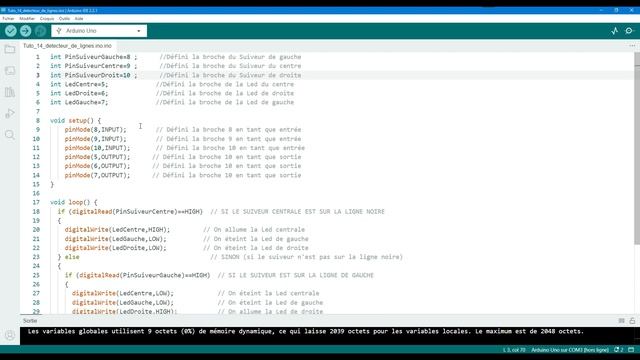Click 'digitalWrite(LedGauche,LOW);' on line 21

(x=116, y=239)
